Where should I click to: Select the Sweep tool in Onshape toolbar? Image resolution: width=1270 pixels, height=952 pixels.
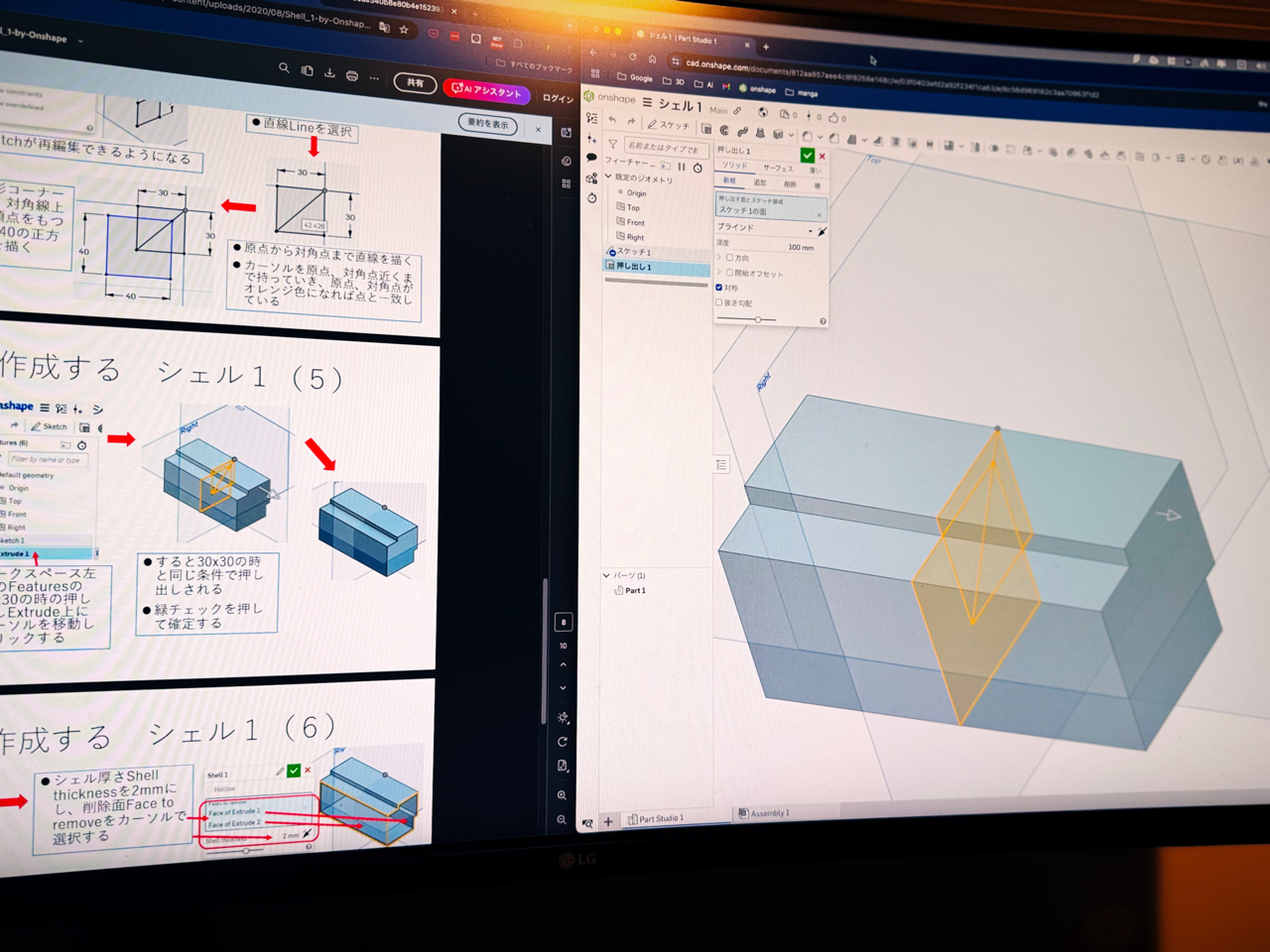pyautogui.click(x=742, y=131)
